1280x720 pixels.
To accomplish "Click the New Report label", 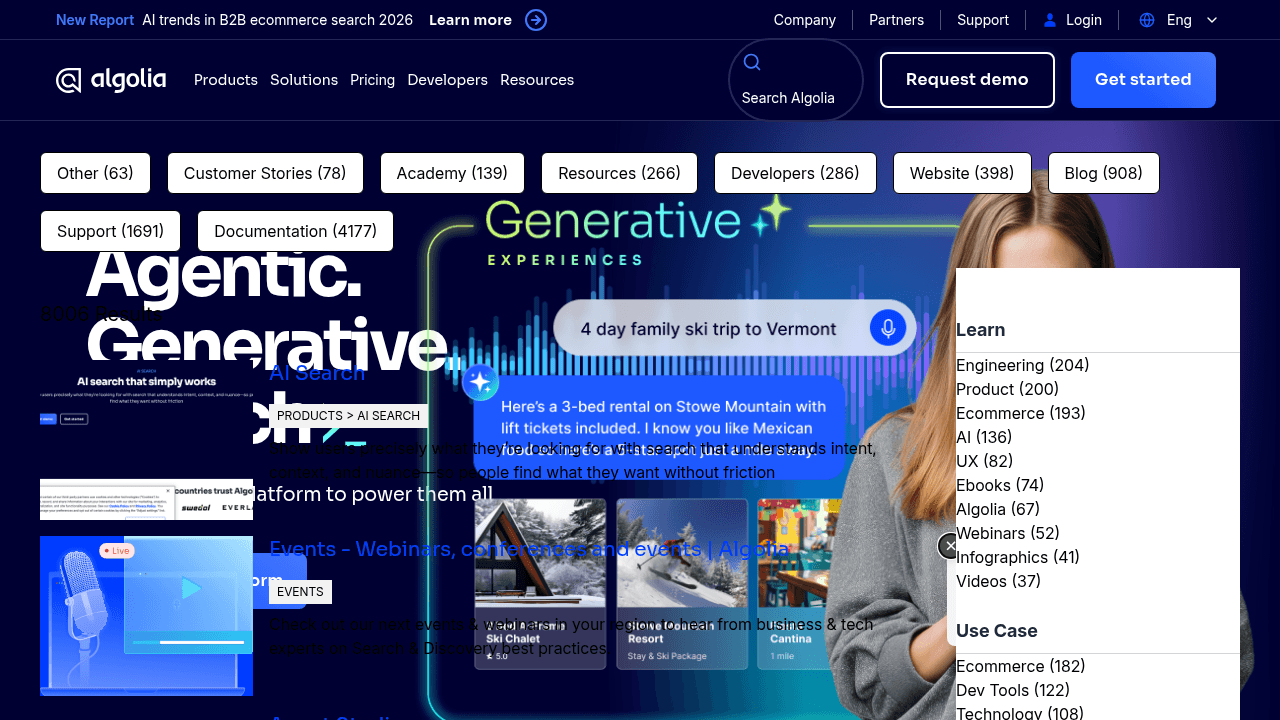I will tap(93, 20).
